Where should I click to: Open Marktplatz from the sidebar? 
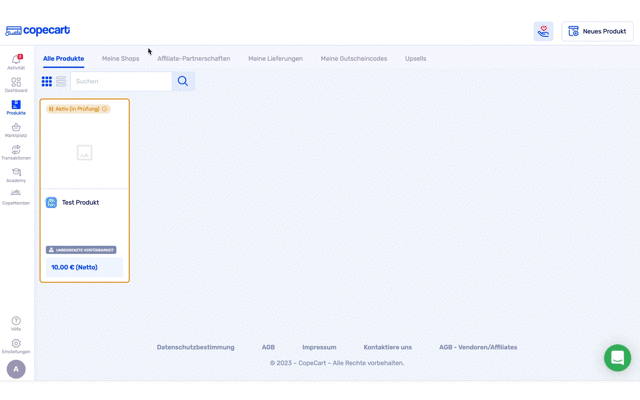pyautogui.click(x=16, y=129)
